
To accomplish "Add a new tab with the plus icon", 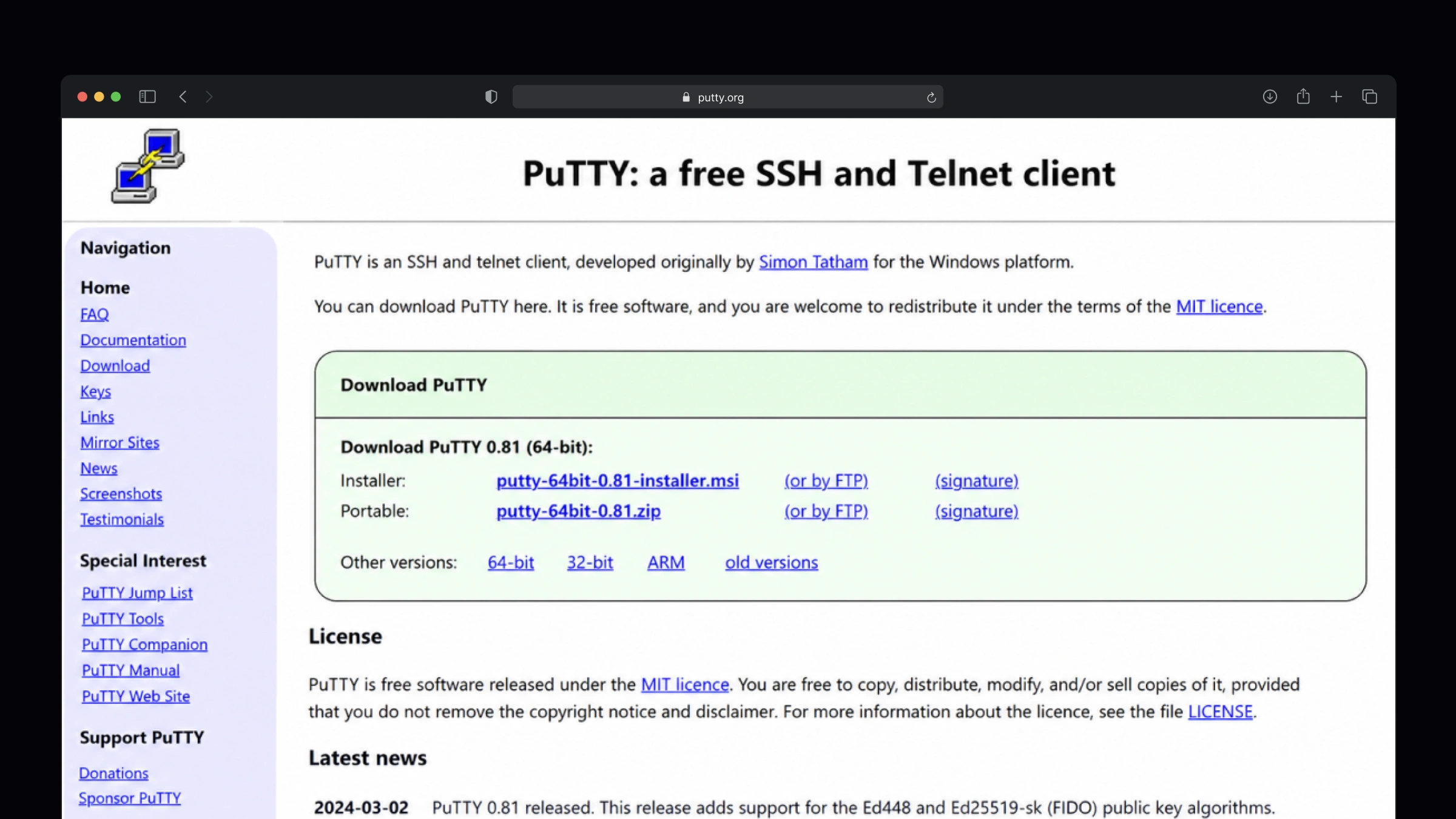I will pos(1336,96).
